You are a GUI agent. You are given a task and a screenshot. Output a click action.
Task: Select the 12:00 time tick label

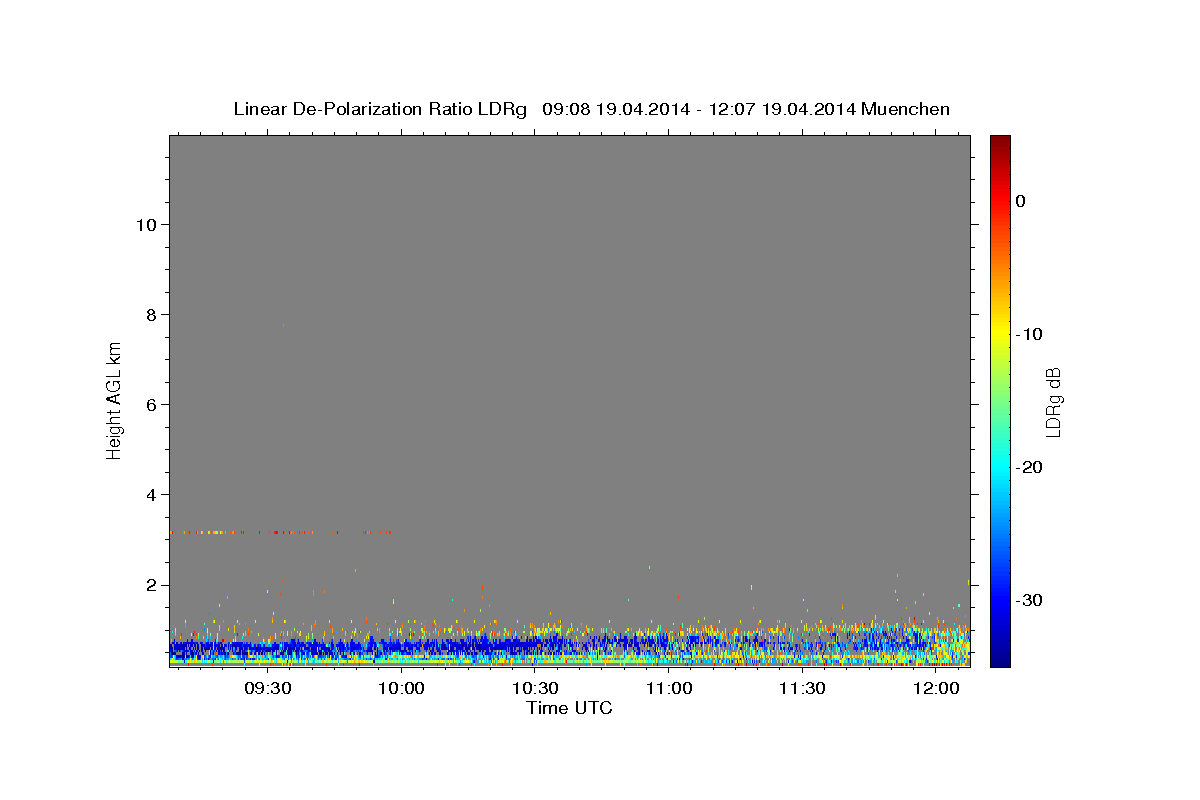coord(936,689)
